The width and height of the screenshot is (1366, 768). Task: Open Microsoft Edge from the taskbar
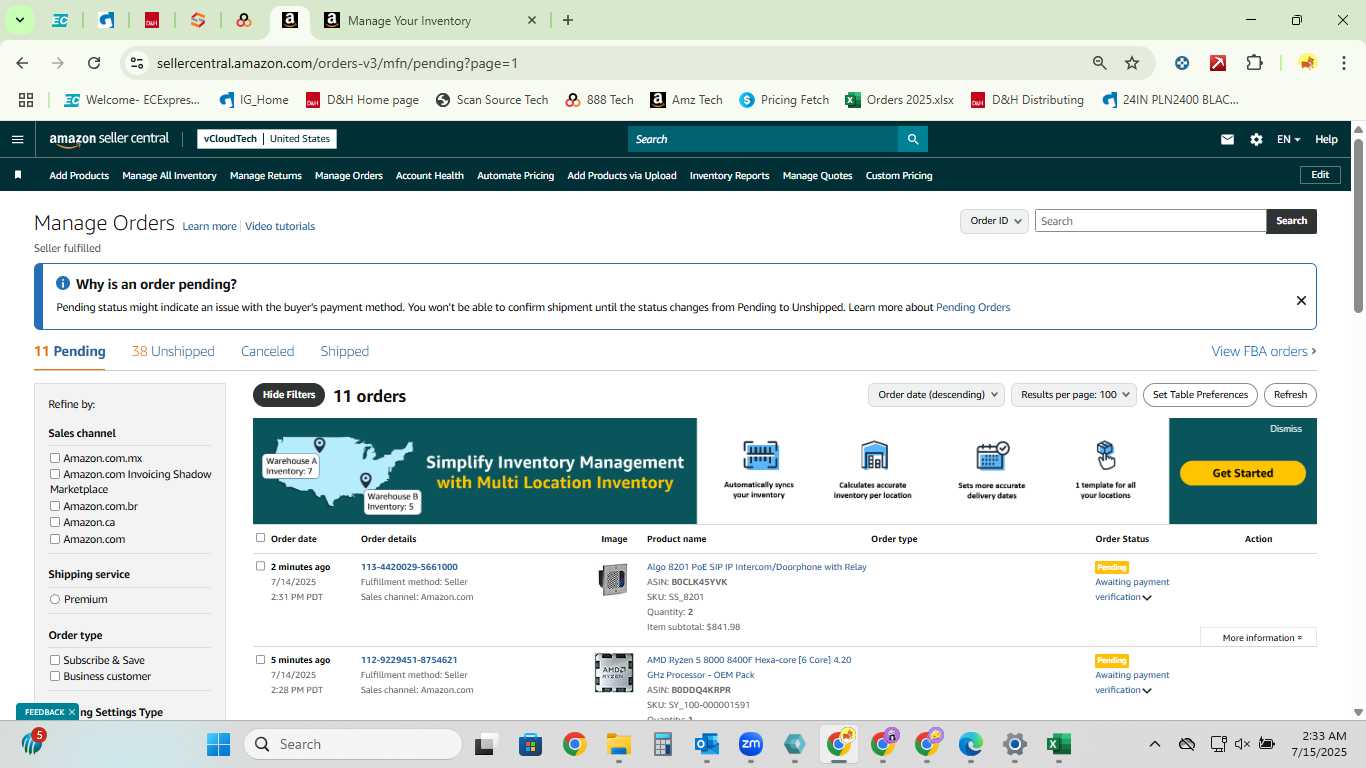click(x=971, y=744)
